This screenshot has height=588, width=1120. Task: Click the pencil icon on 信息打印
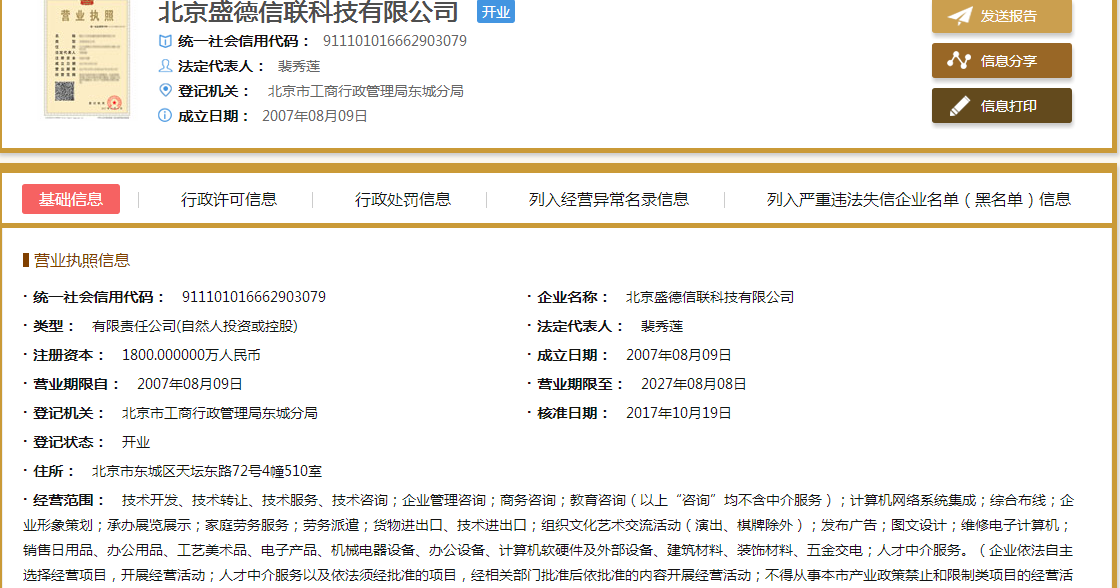[959, 106]
